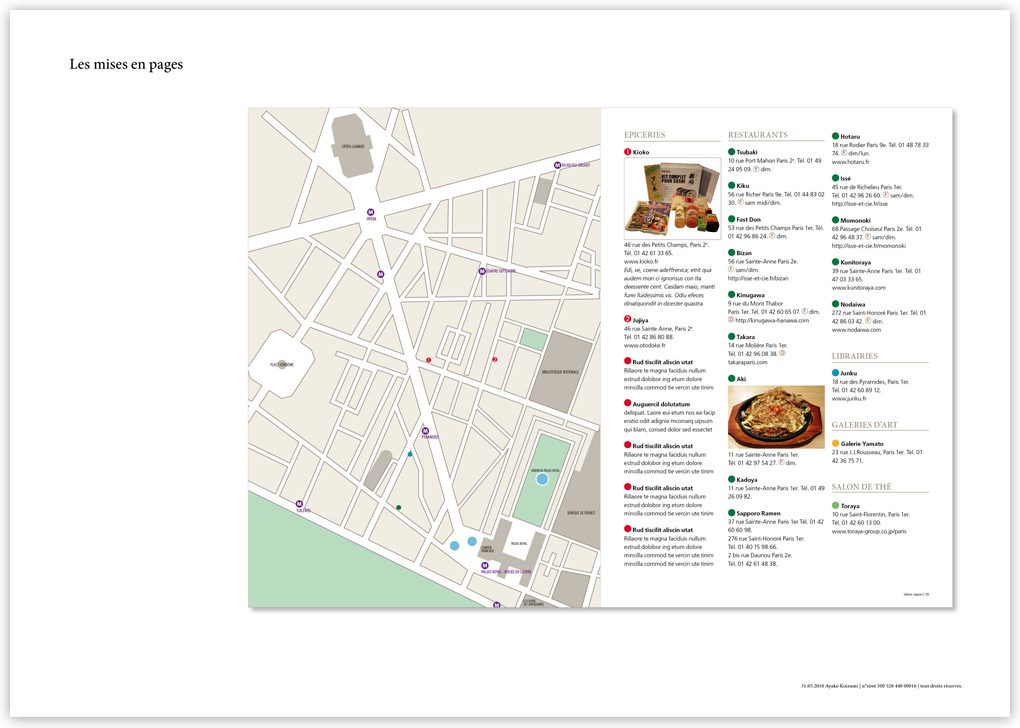Click the numbered red bullet beside Kioko

[628, 152]
